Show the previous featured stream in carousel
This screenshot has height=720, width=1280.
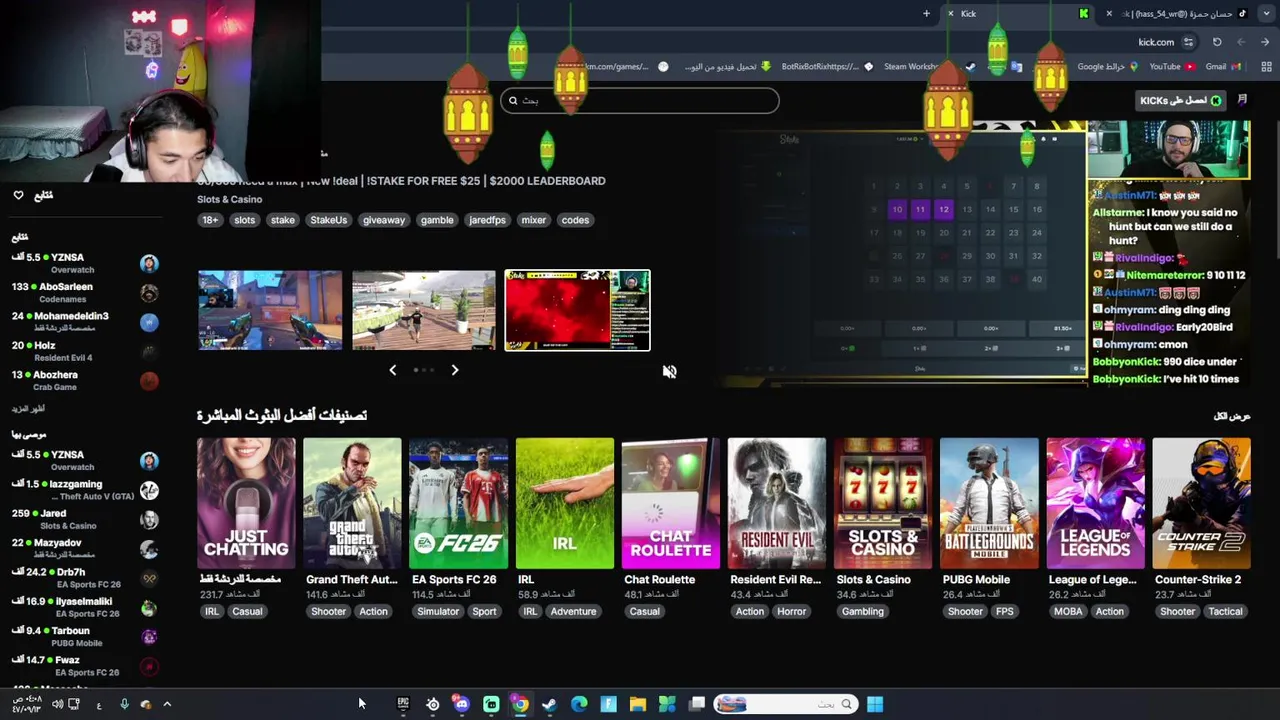pos(392,370)
